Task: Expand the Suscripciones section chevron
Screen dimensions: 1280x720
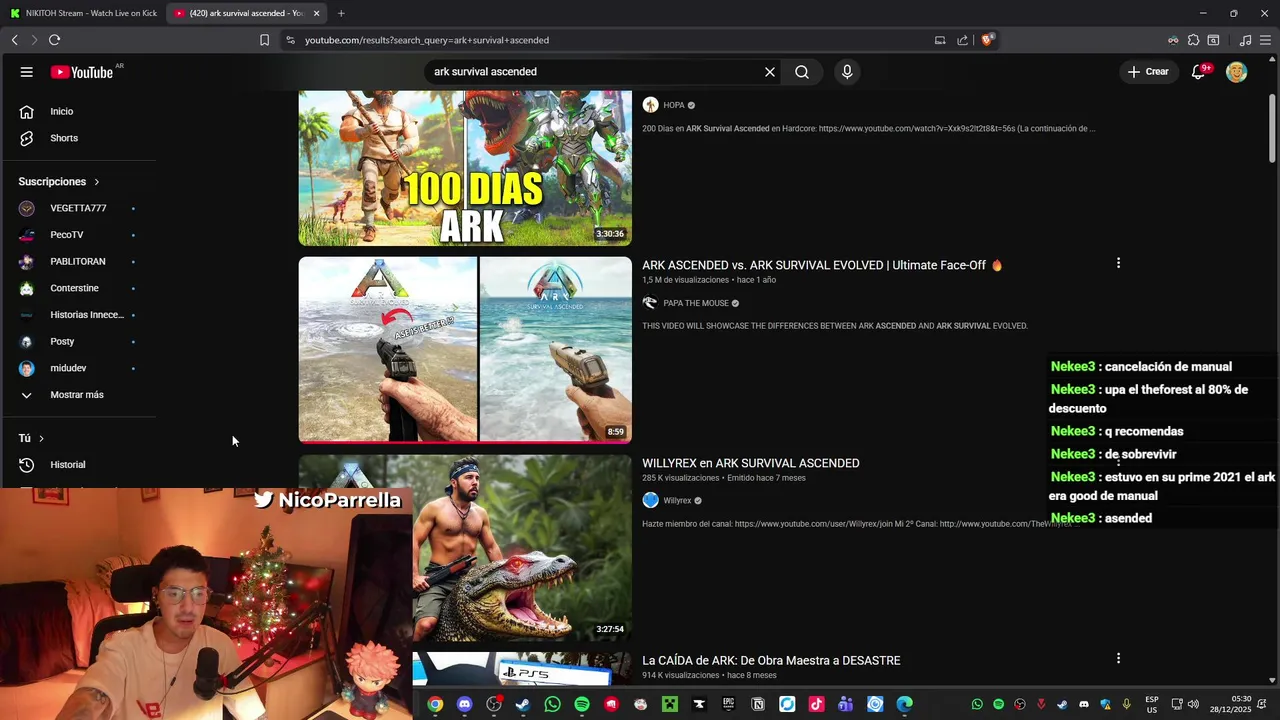Action: (97, 182)
